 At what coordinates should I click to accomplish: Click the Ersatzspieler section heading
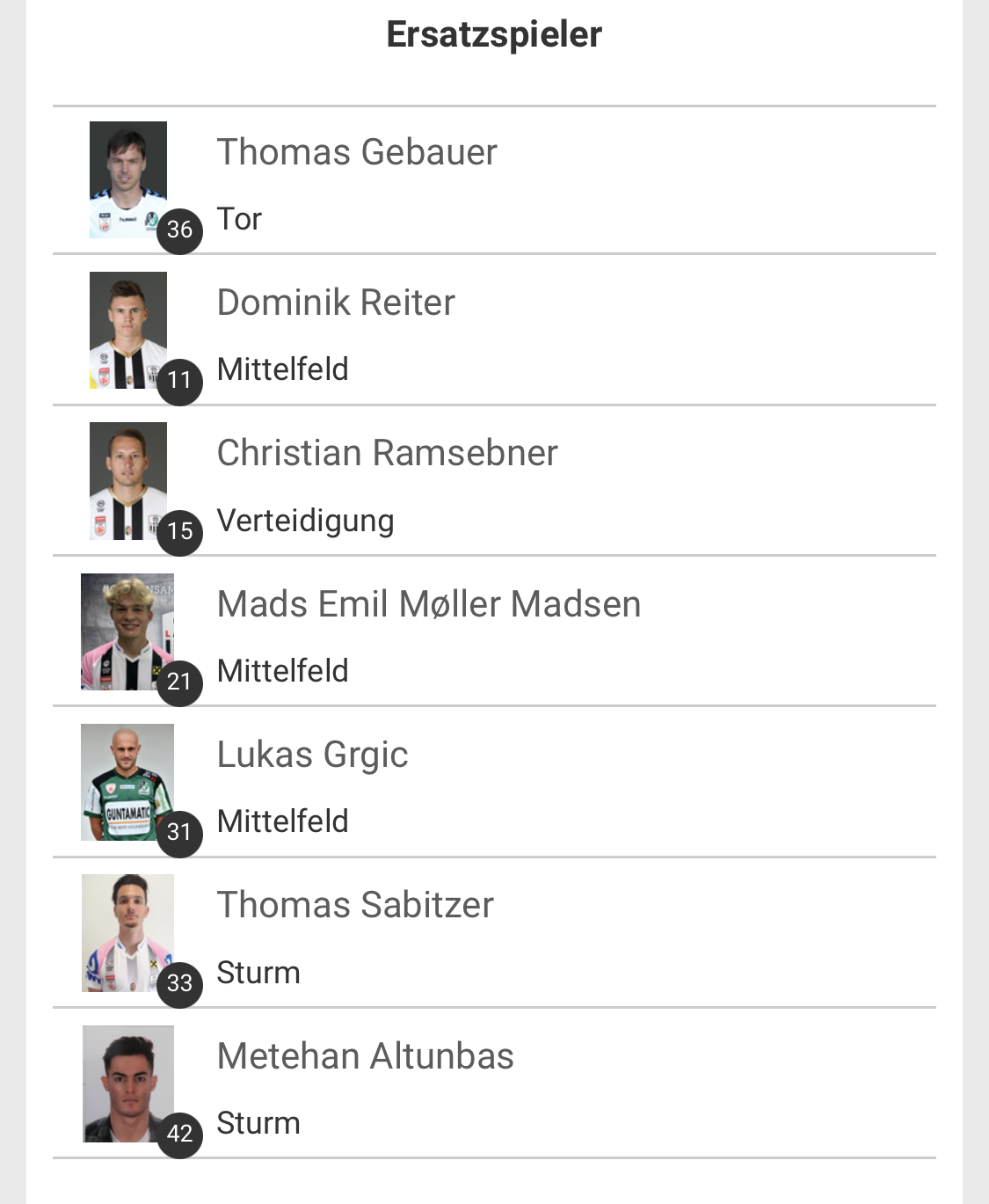tap(494, 35)
